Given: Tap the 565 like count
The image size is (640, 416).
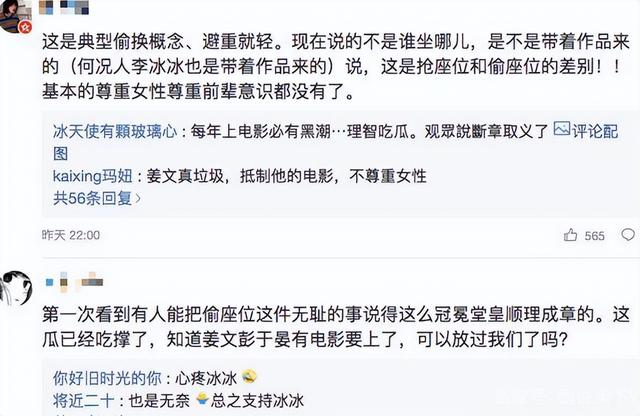Looking at the screenshot, I should (x=594, y=236).
